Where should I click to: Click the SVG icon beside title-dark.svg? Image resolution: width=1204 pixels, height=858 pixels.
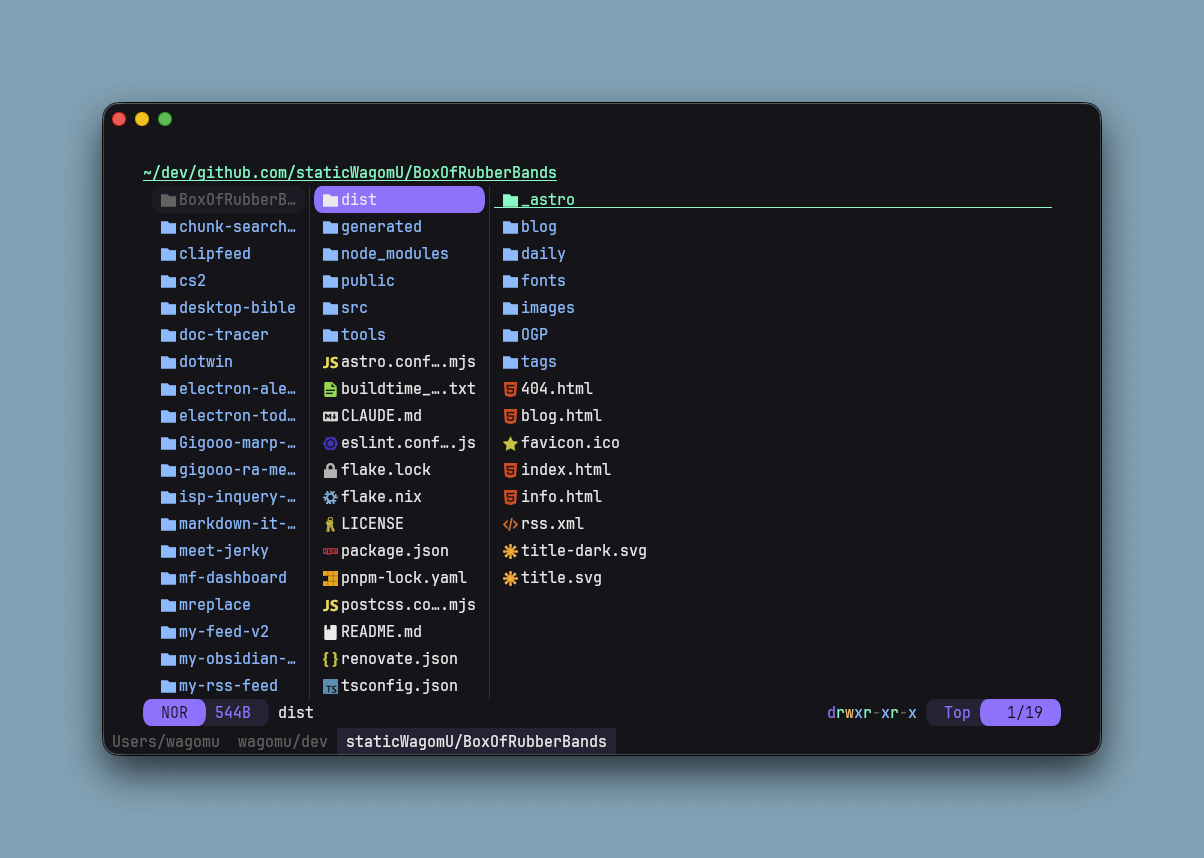pos(510,551)
